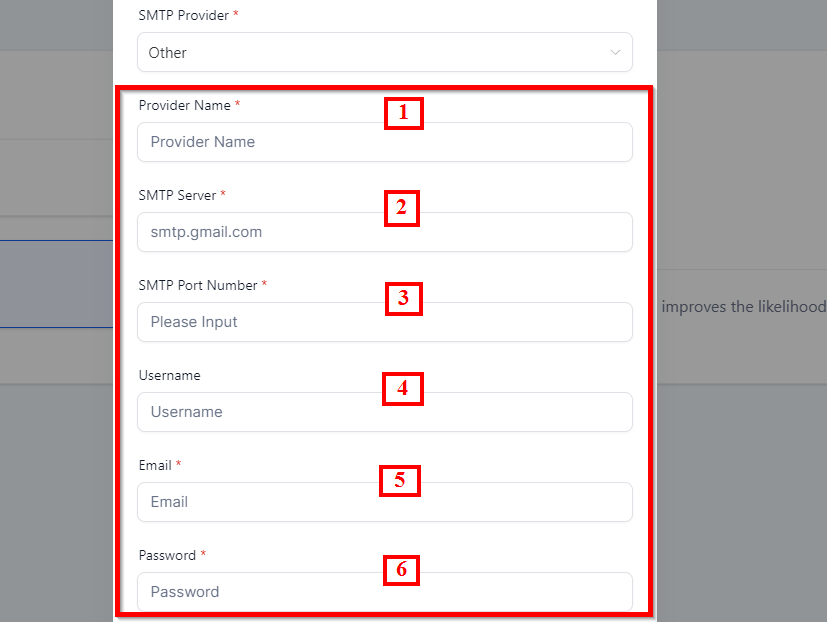The image size is (827, 622).
Task: Focus the SMTP Server text field
Action: [384, 232]
